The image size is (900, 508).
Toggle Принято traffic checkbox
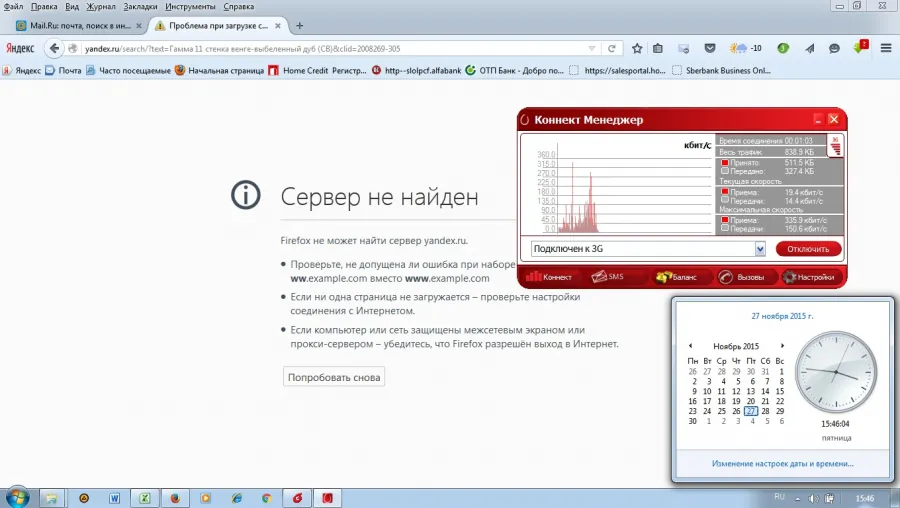[x=725, y=162]
